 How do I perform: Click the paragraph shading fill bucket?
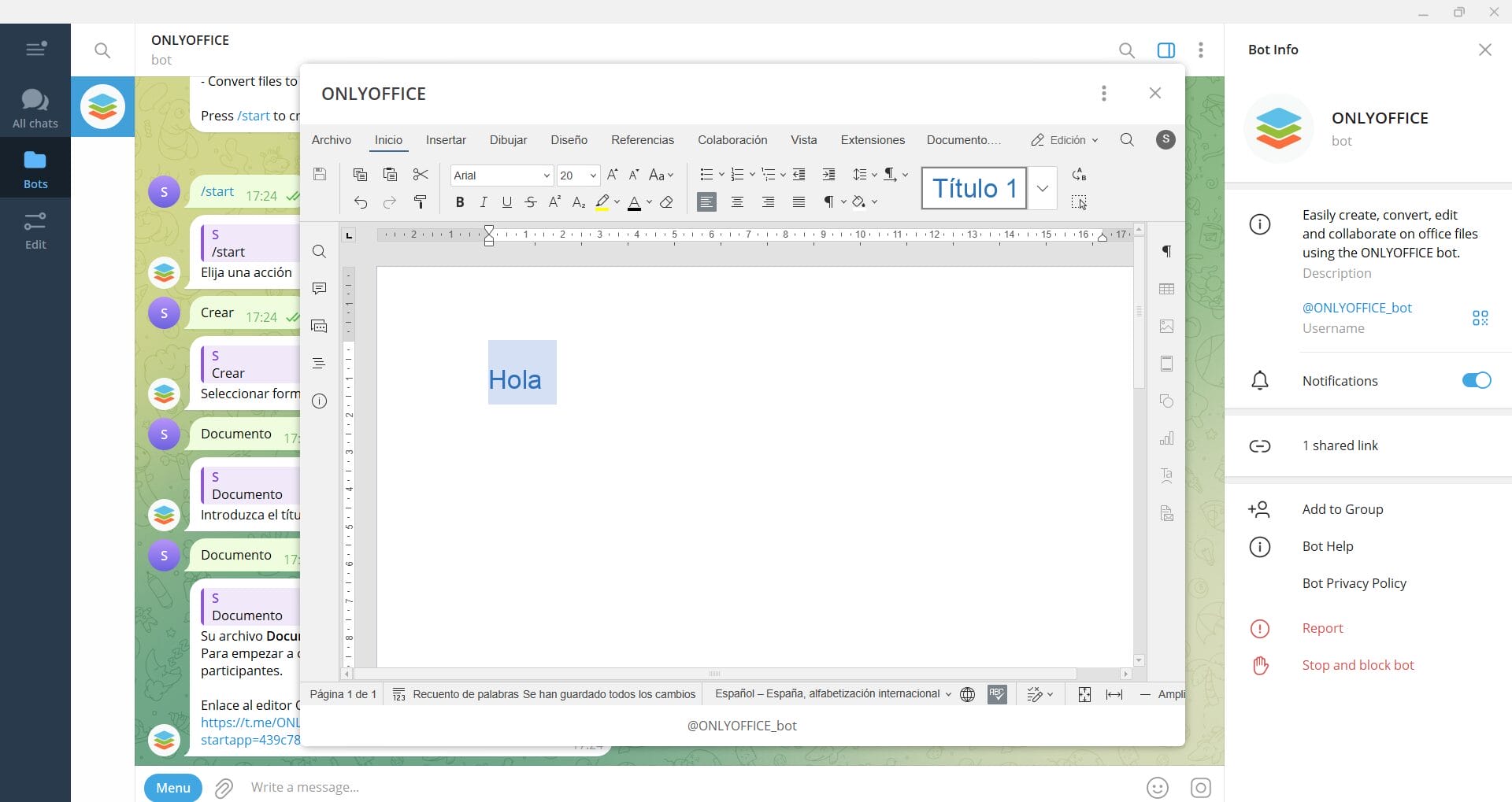(x=858, y=202)
